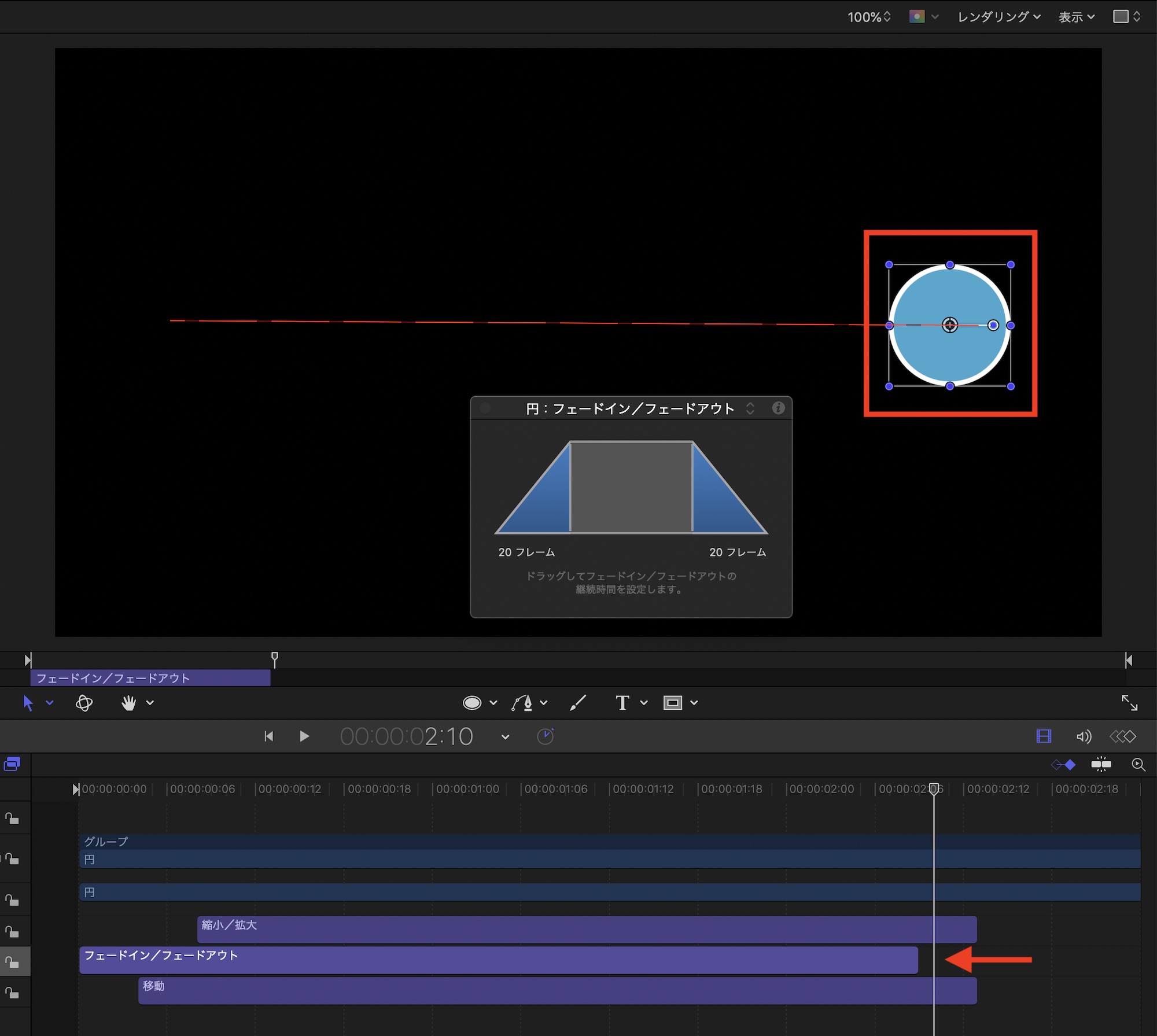The width and height of the screenshot is (1157, 1036).
Task: Click the HUD info button
Action: 778,408
